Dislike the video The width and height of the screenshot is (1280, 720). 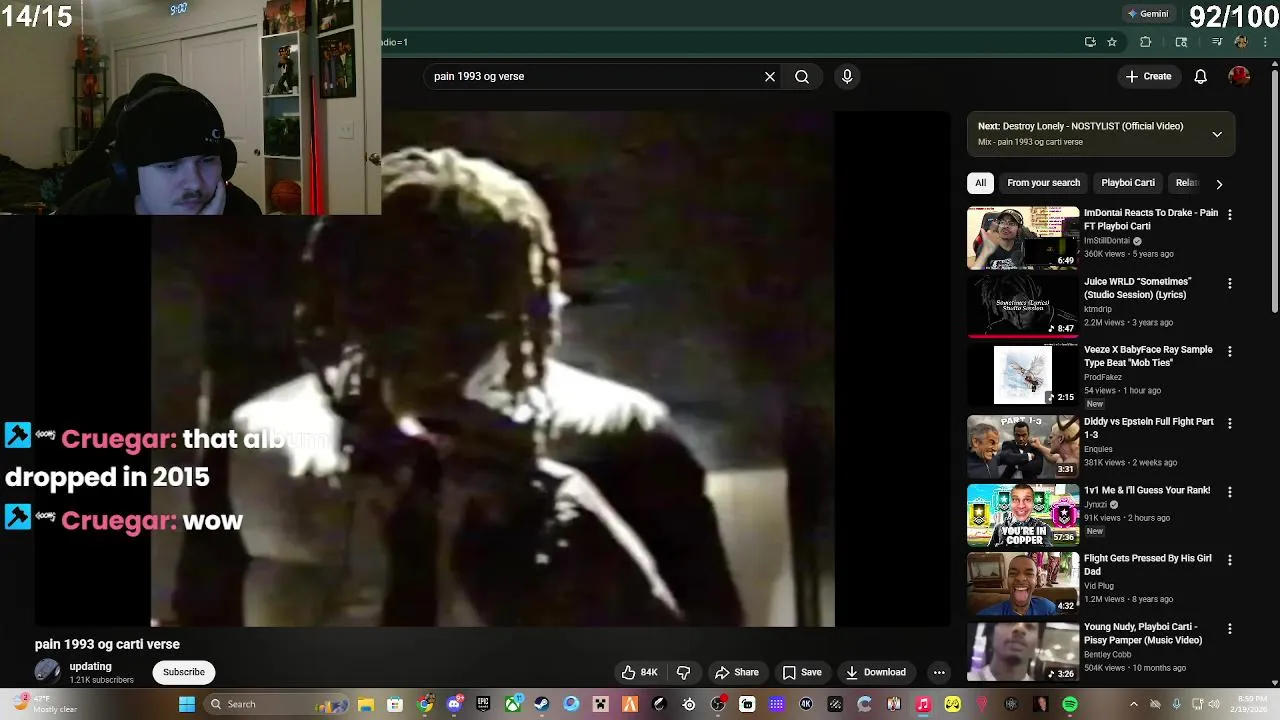click(x=684, y=672)
